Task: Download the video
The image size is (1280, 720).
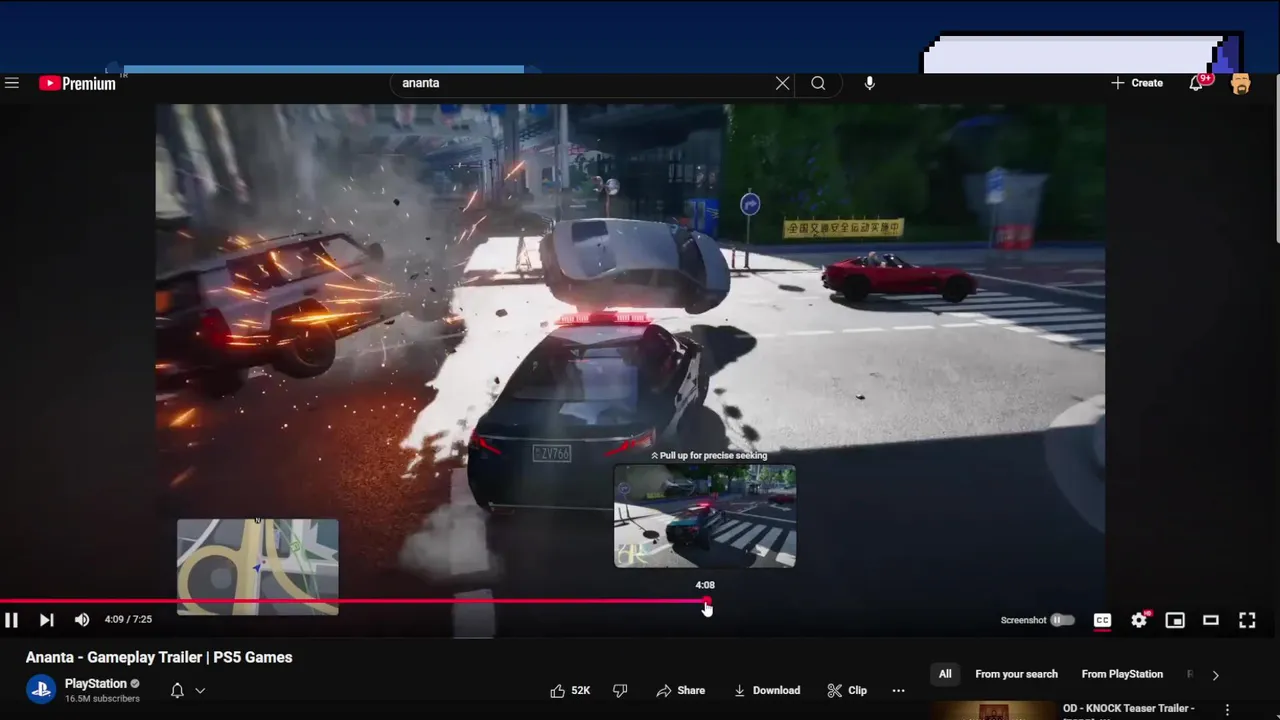Action: 766,690
